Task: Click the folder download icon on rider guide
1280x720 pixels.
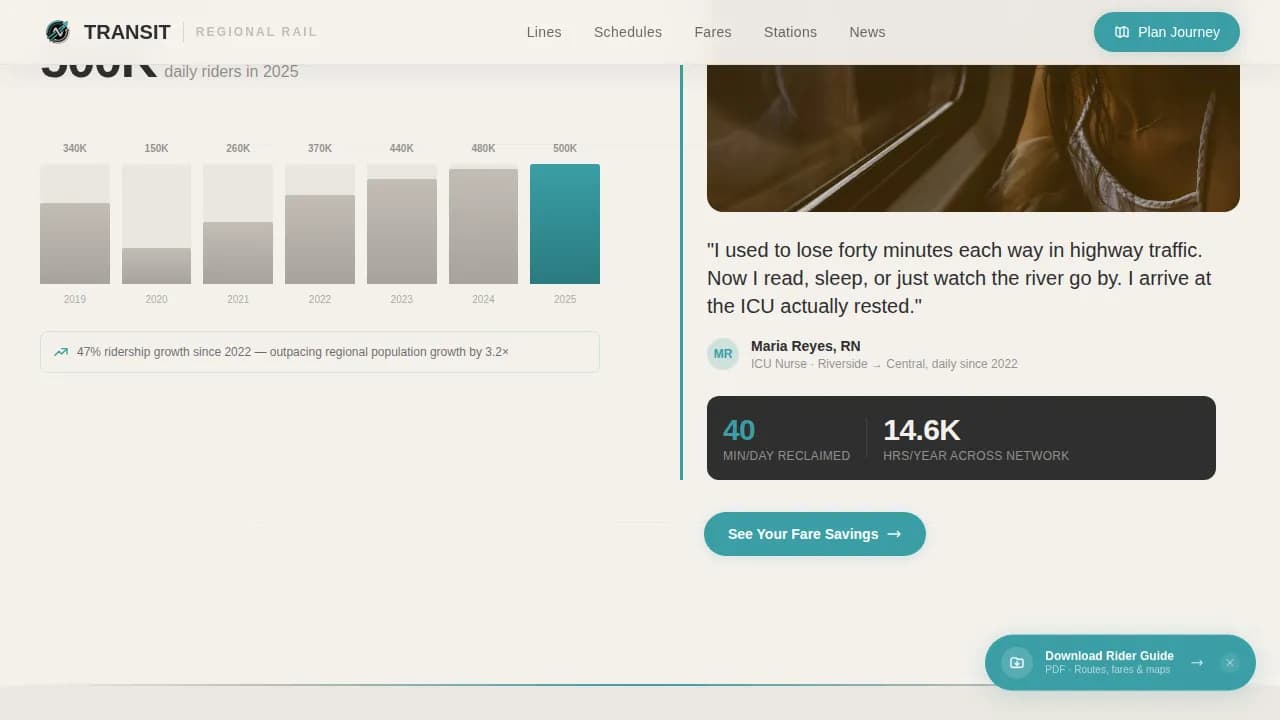Action: [x=1017, y=662]
